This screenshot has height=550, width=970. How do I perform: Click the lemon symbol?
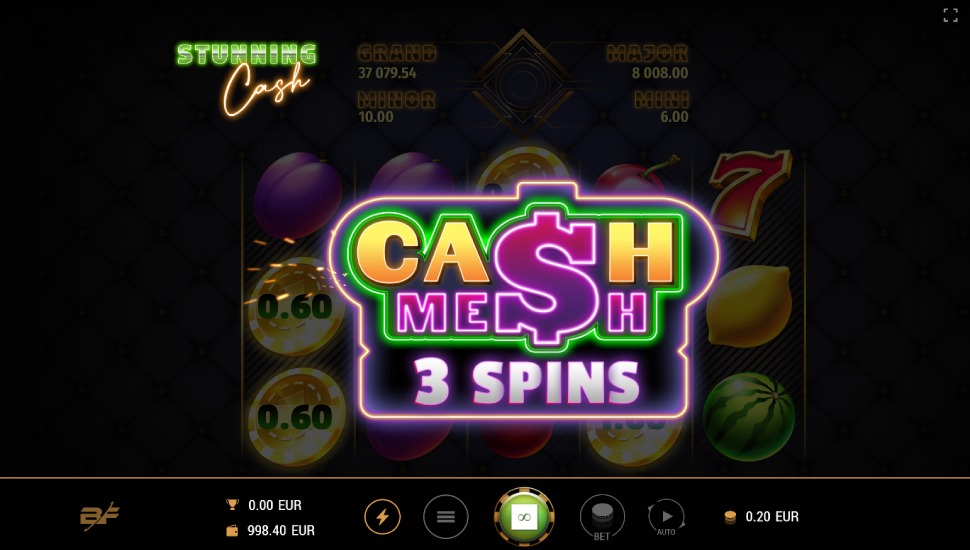[749, 305]
